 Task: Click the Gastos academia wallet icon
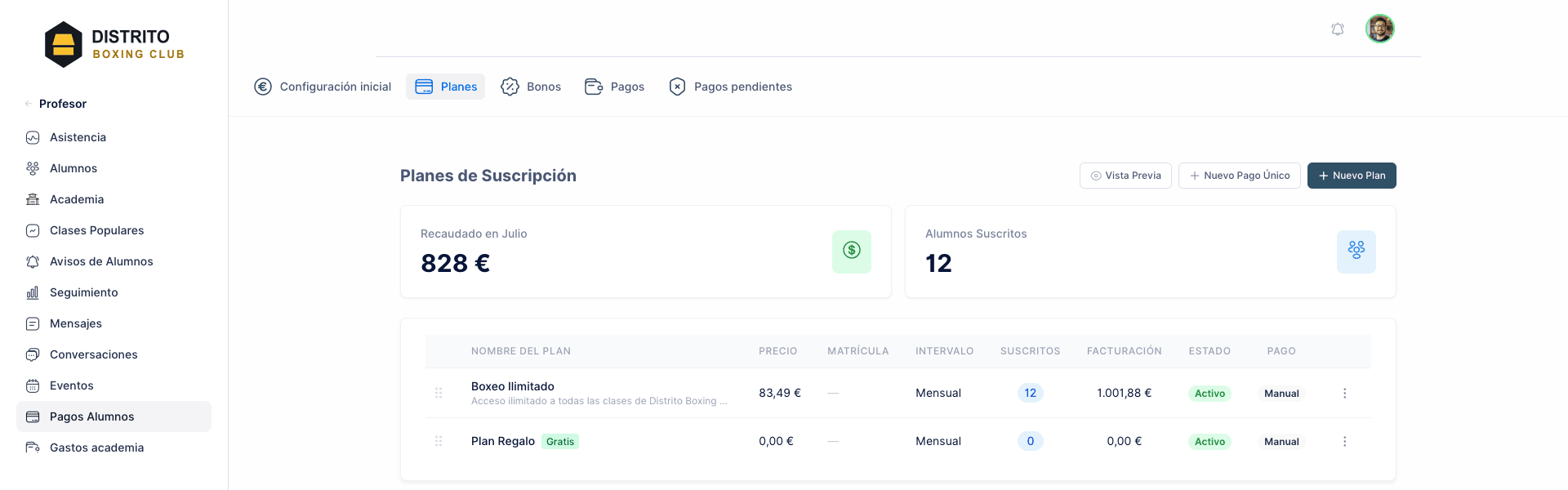33,448
